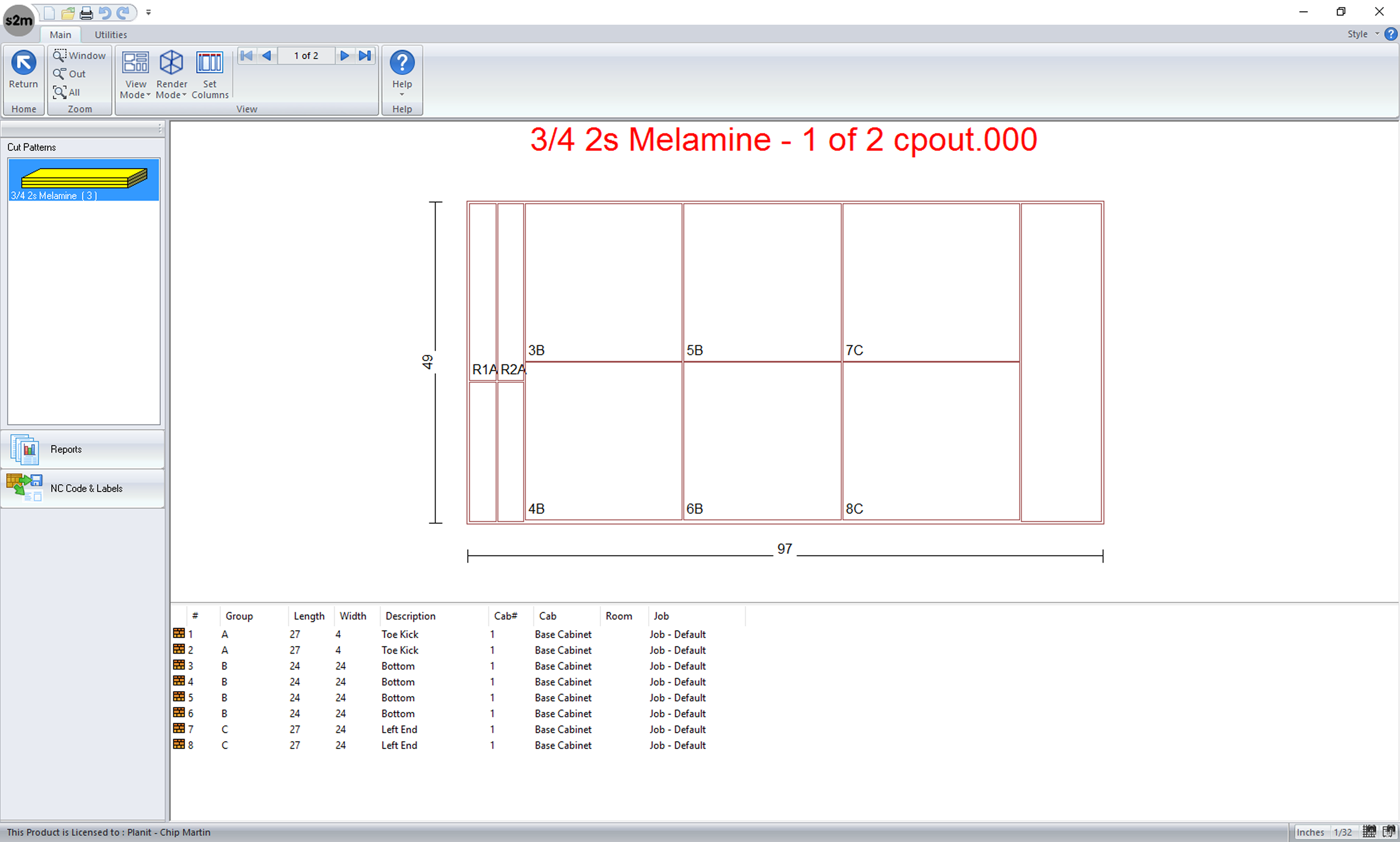Click the 1/32 precision status field
1400x842 pixels.
1343,832
